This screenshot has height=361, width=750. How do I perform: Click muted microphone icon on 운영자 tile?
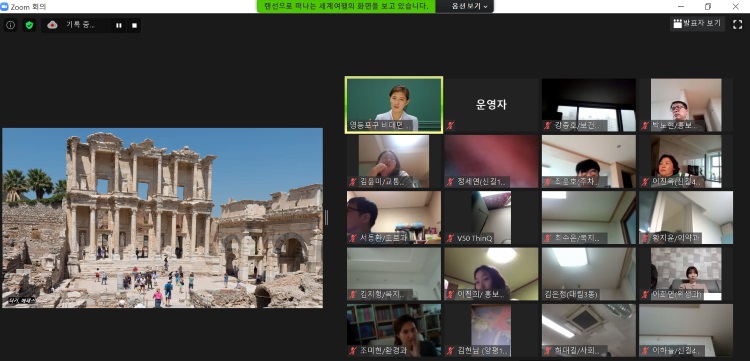pyautogui.click(x=450, y=126)
